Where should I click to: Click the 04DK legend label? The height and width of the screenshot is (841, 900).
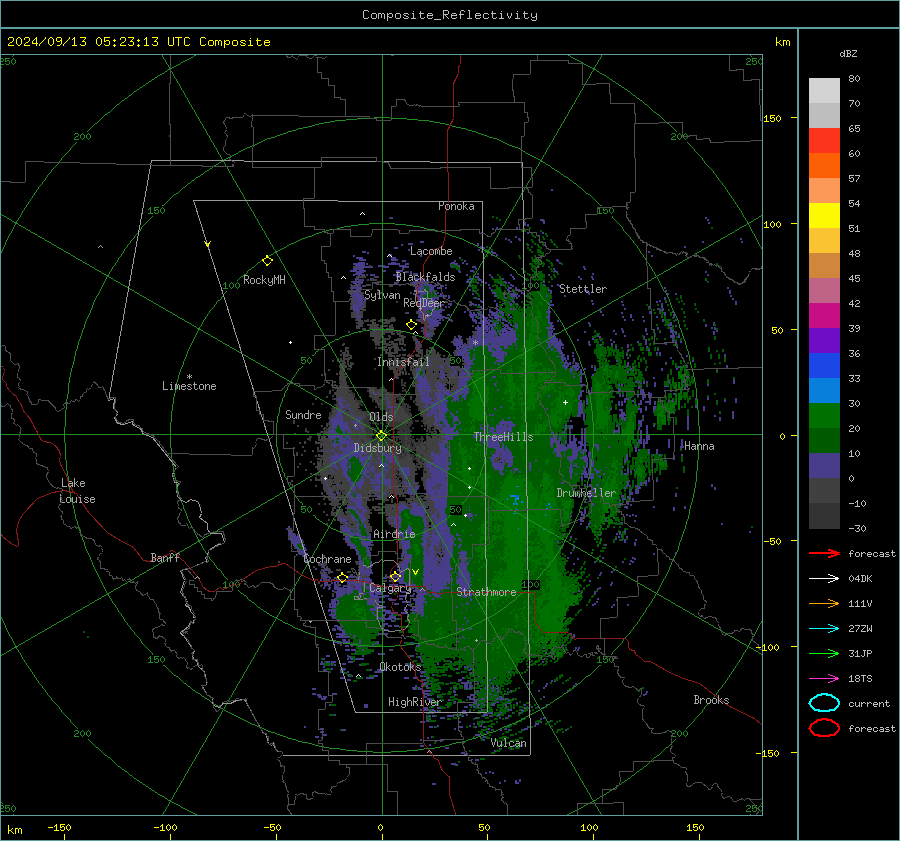point(860,579)
